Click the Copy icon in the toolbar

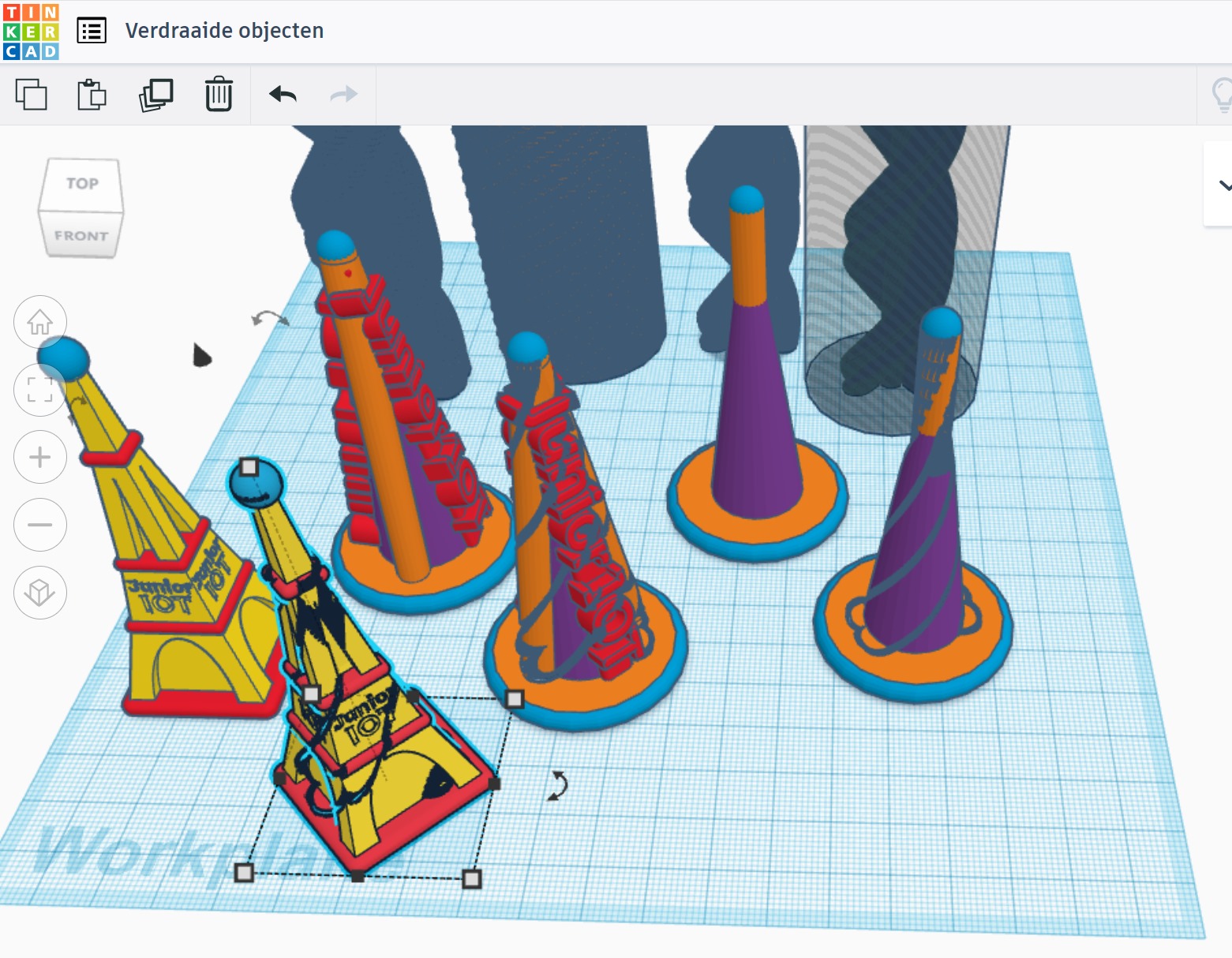32,94
